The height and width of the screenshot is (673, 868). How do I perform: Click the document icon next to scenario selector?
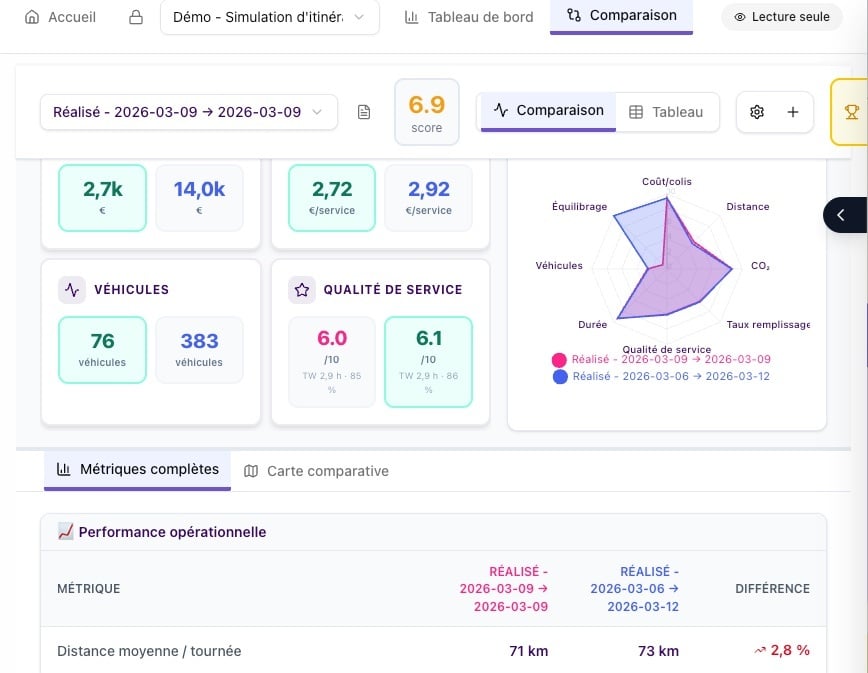coord(364,112)
